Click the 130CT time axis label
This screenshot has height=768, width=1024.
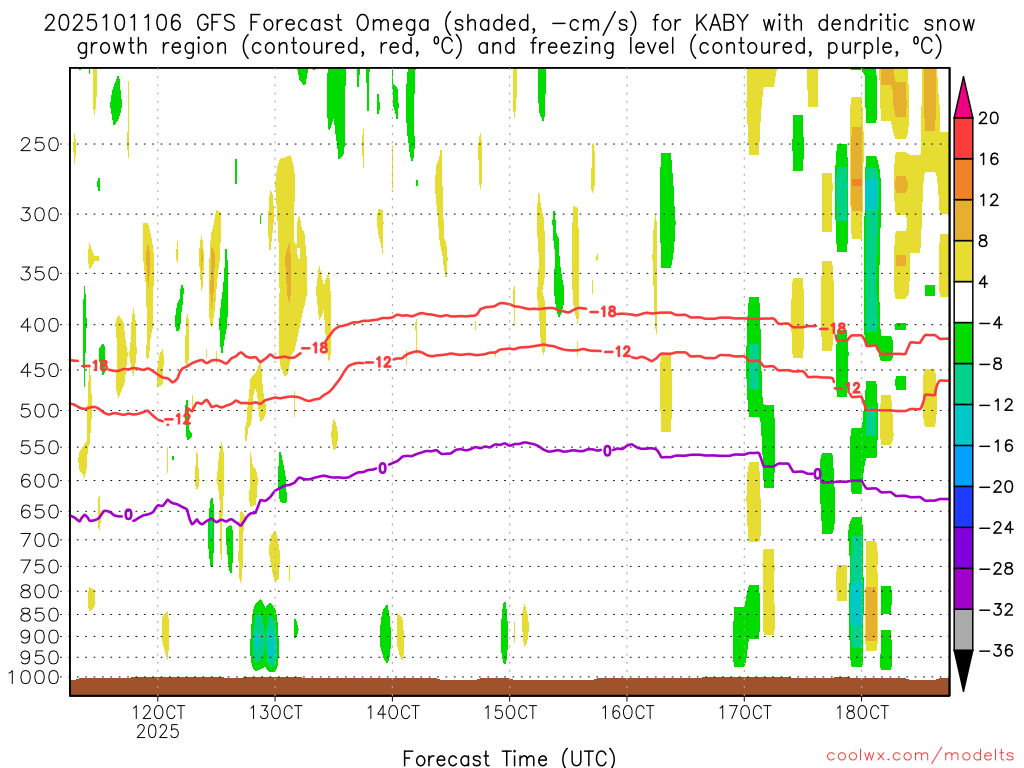click(276, 711)
